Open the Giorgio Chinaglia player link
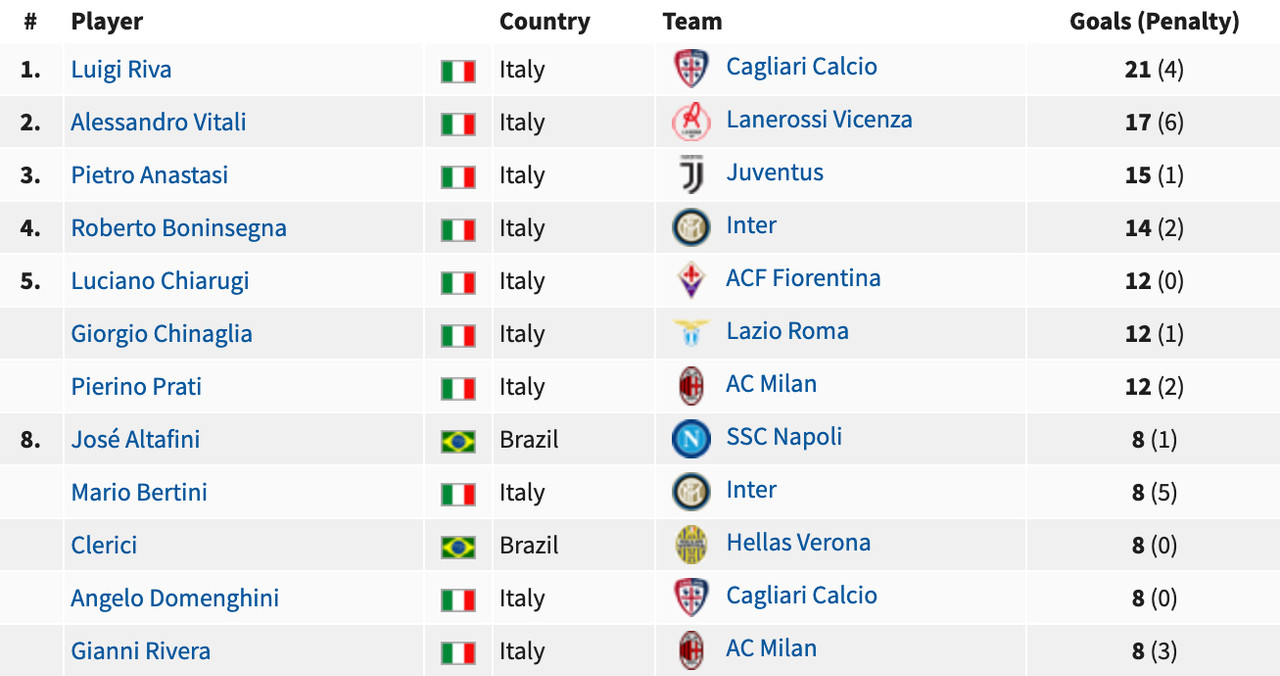This screenshot has width=1280, height=676. (162, 333)
